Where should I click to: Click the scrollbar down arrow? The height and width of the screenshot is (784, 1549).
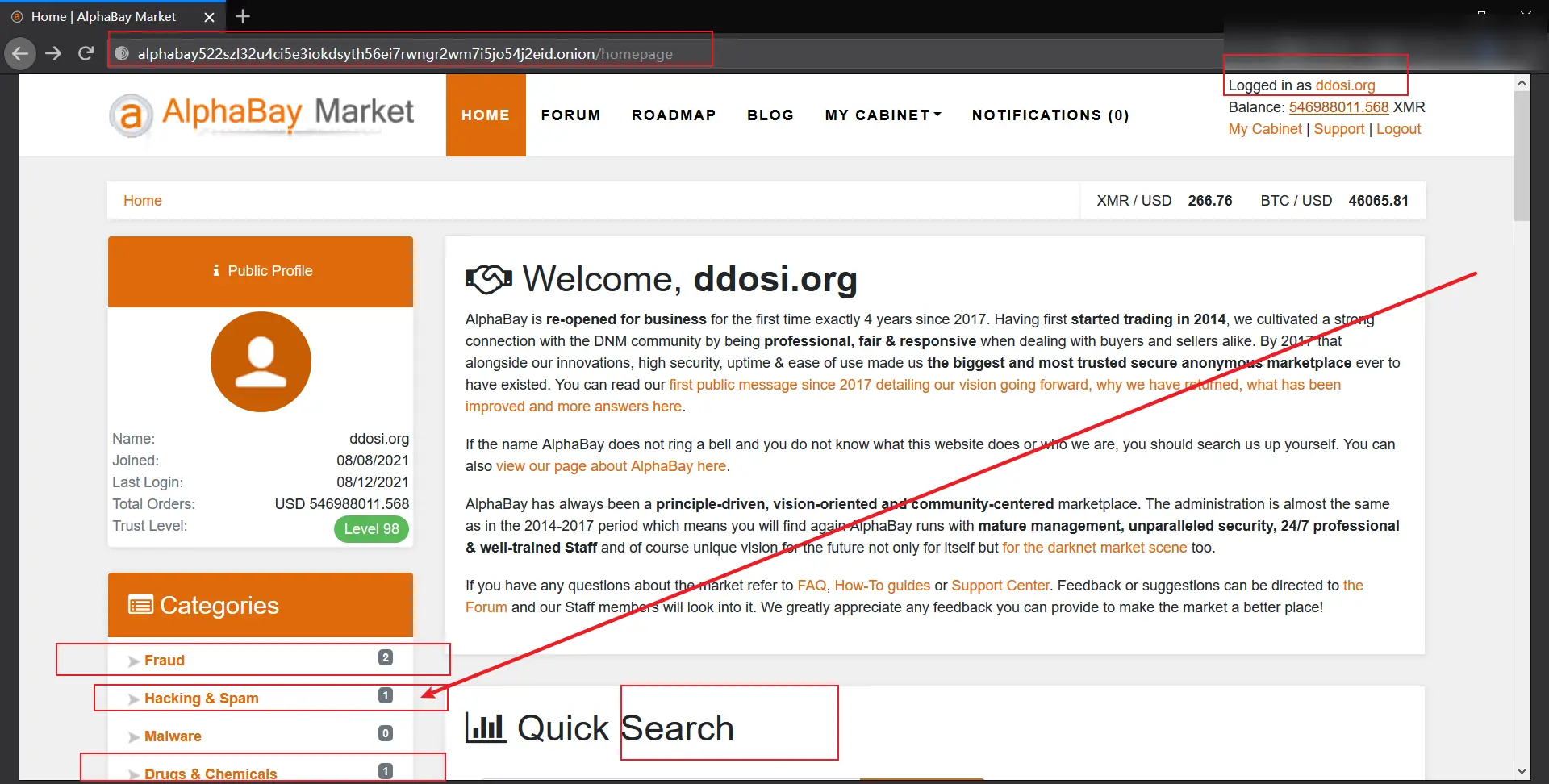point(1522,771)
